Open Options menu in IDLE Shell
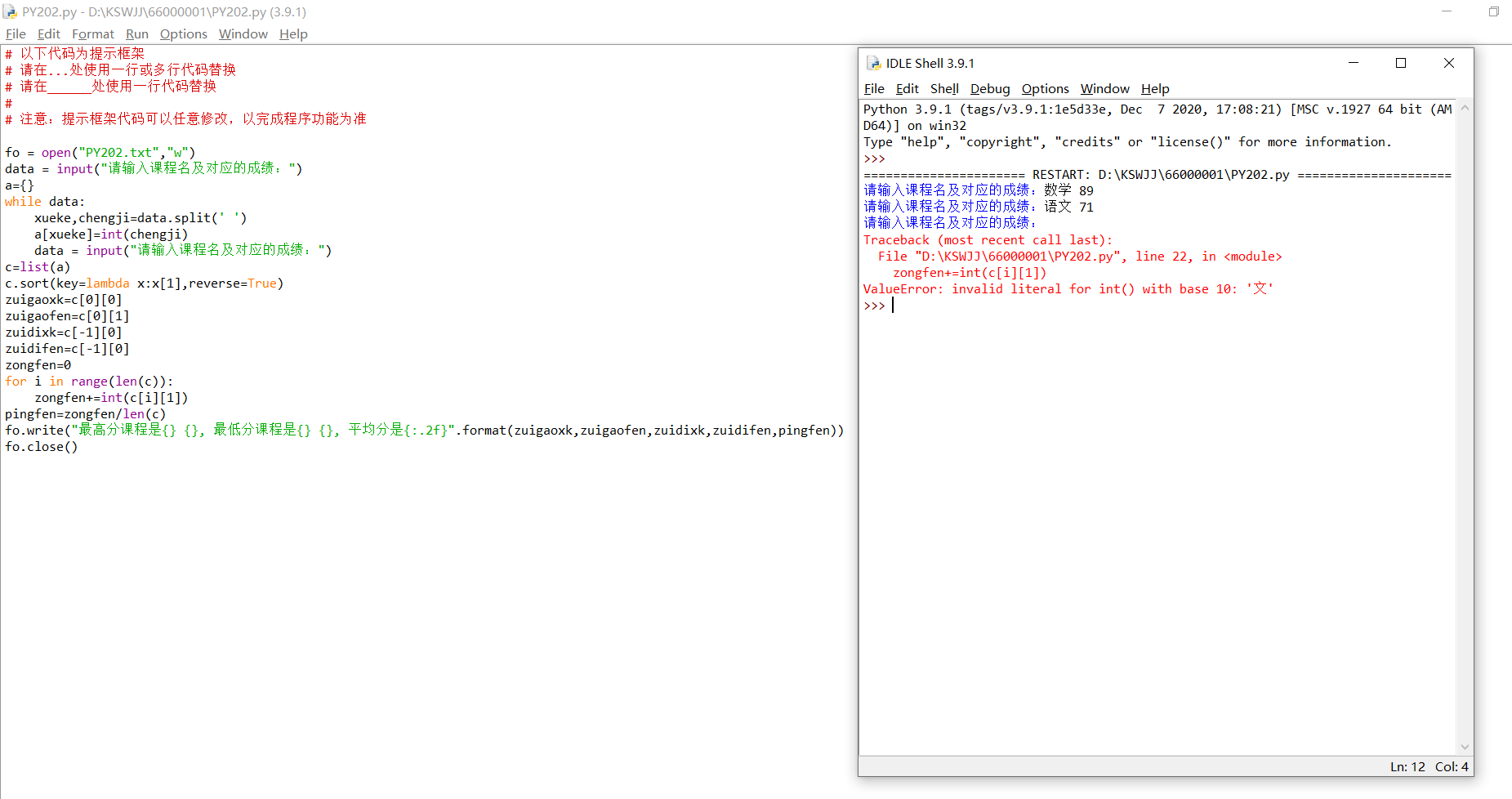Viewport: 1512px width, 799px height. pos(1046,88)
